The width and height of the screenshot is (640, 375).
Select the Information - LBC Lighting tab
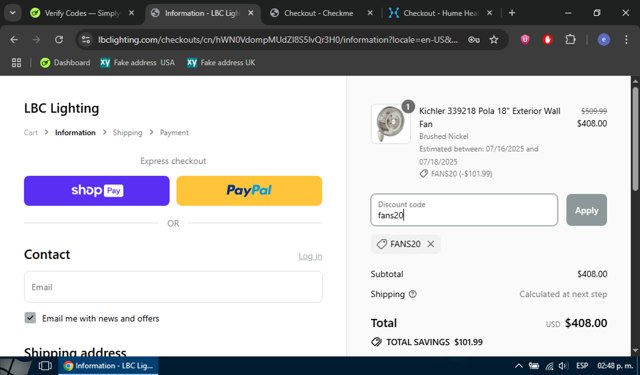pyautogui.click(x=202, y=13)
